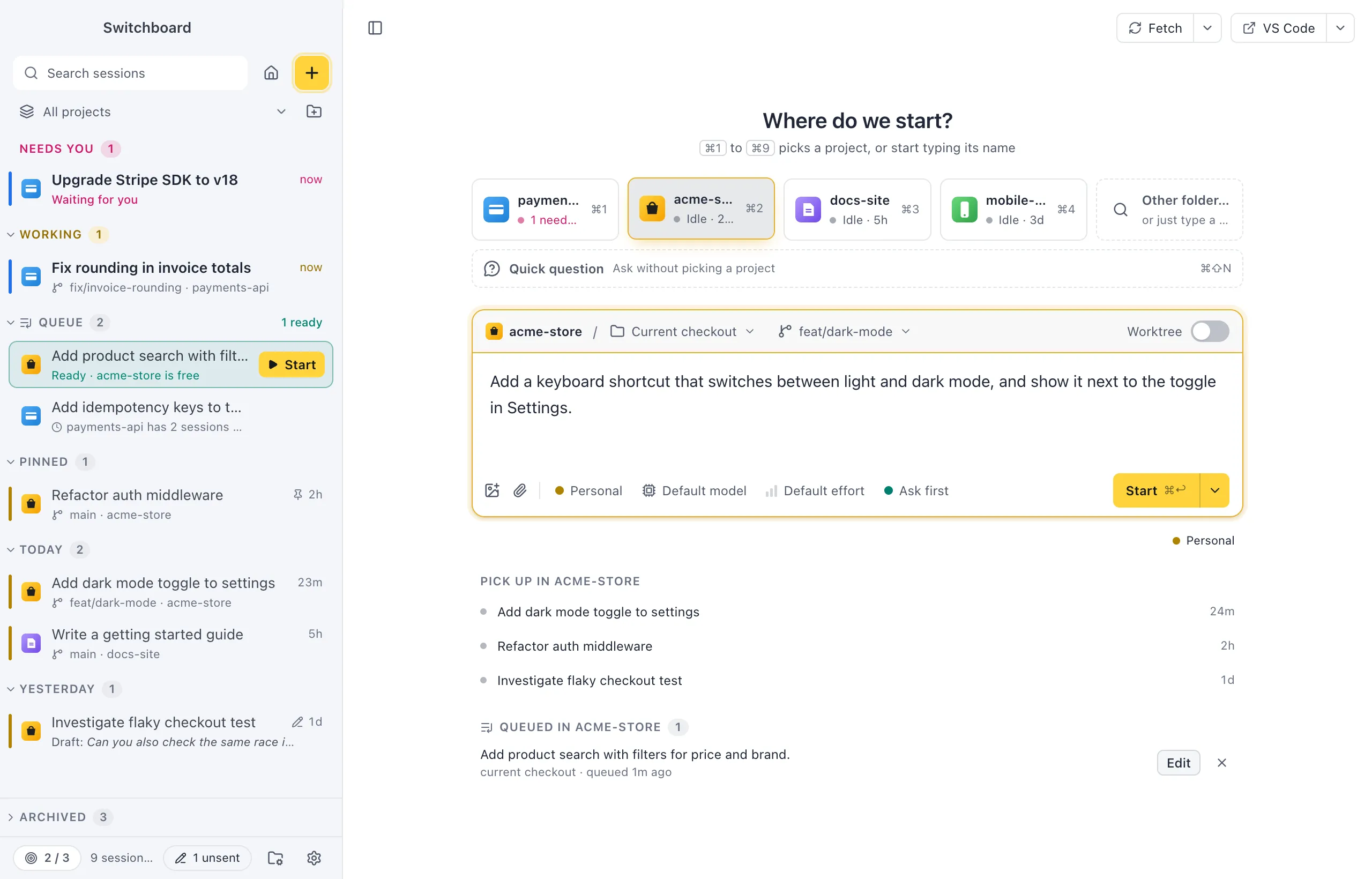The width and height of the screenshot is (1372, 879).
Task: Click the paperclip attachment icon
Action: pyautogui.click(x=520, y=491)
